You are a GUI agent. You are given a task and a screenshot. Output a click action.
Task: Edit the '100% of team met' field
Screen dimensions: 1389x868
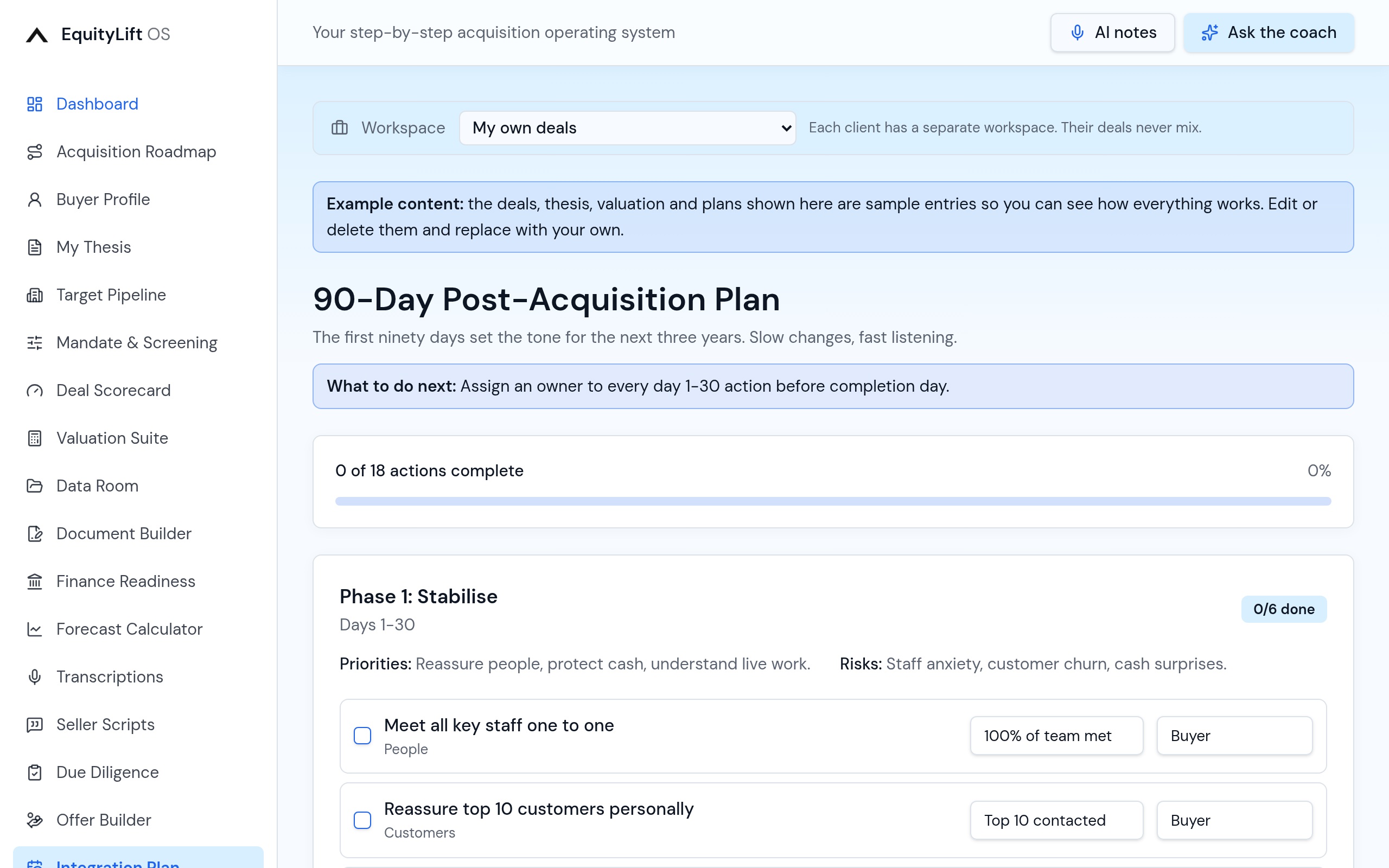(x=1057, y=736)
